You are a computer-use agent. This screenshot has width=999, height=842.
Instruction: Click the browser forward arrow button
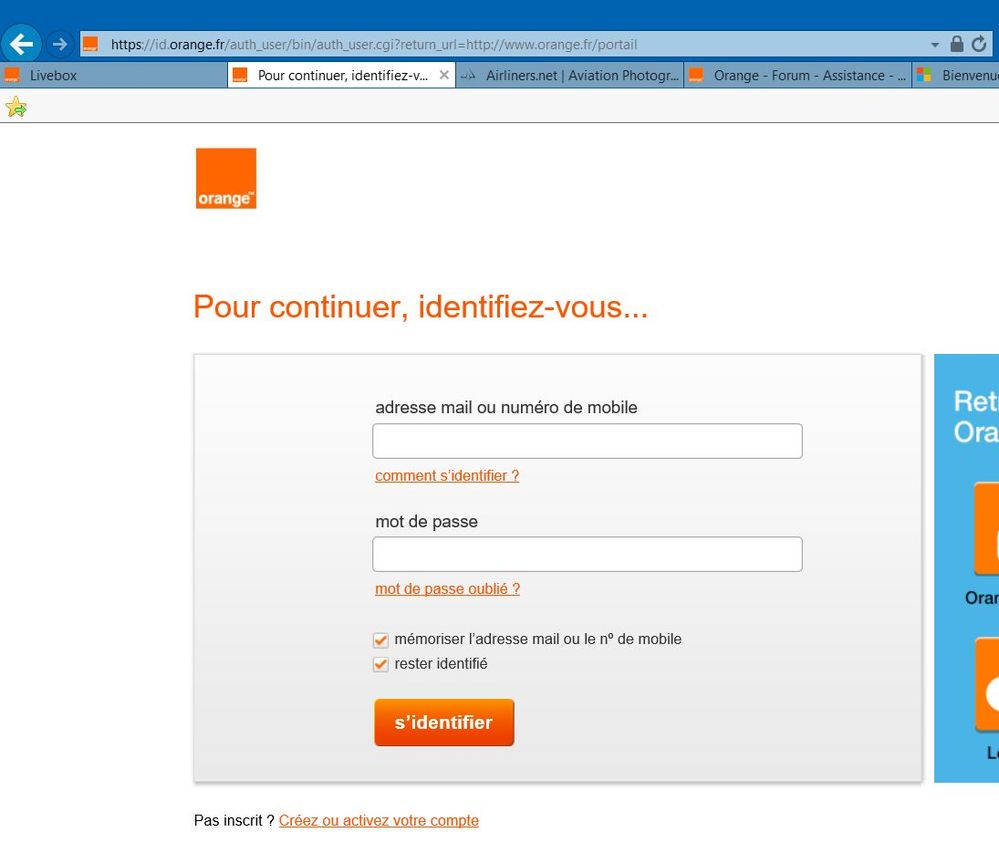point(60,44)
